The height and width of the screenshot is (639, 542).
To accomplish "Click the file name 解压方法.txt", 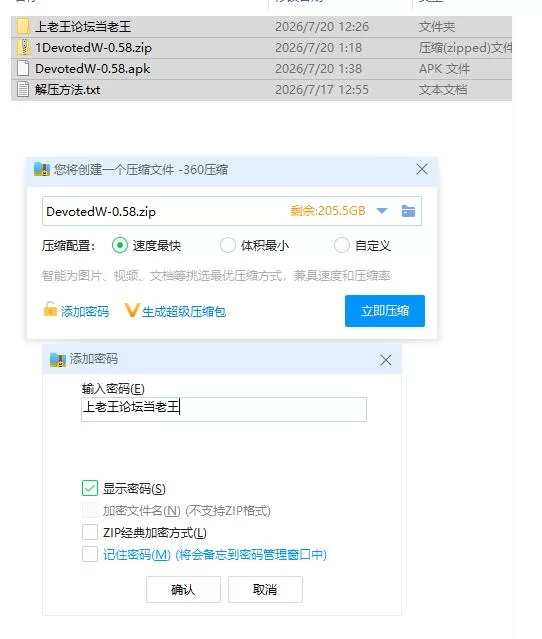I will click(67, 89).
